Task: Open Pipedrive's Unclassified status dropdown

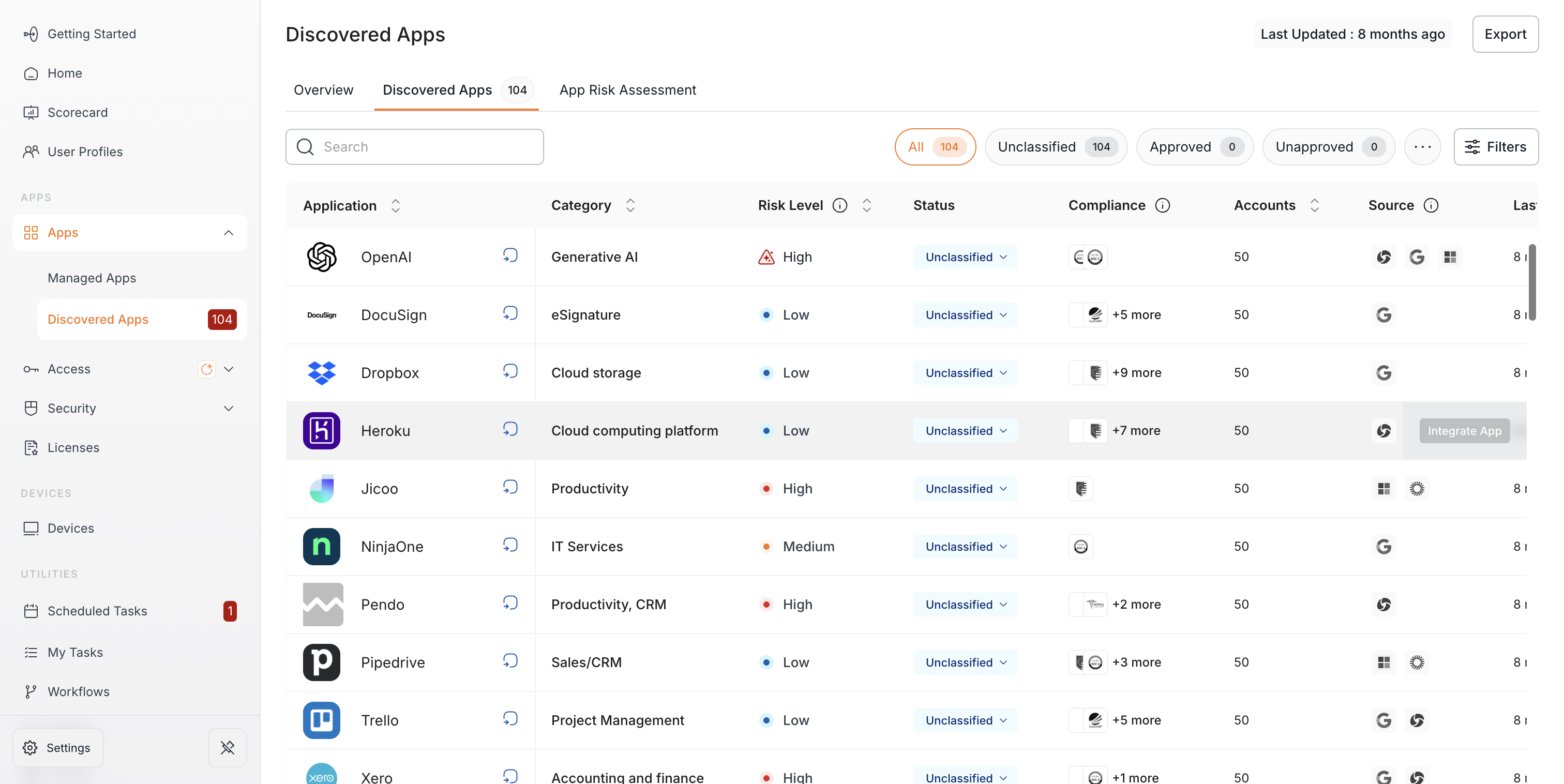Action: (x=966, y=662)
